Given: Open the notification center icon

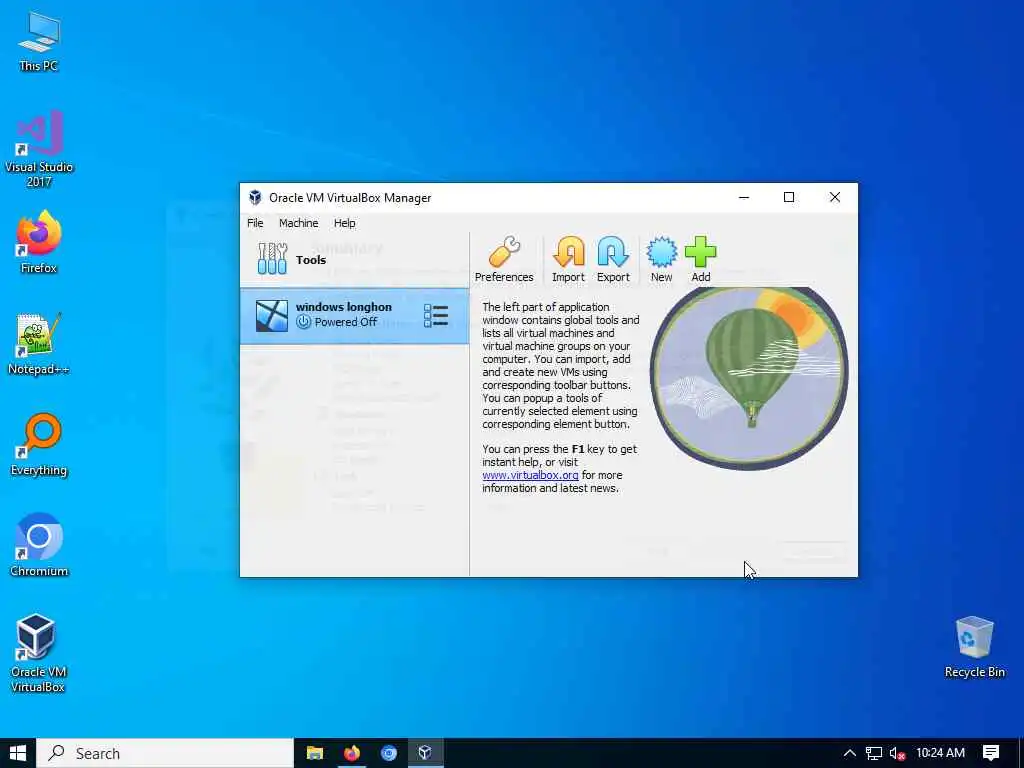Looking at the screenshot, I should click(x=991, y=753).
